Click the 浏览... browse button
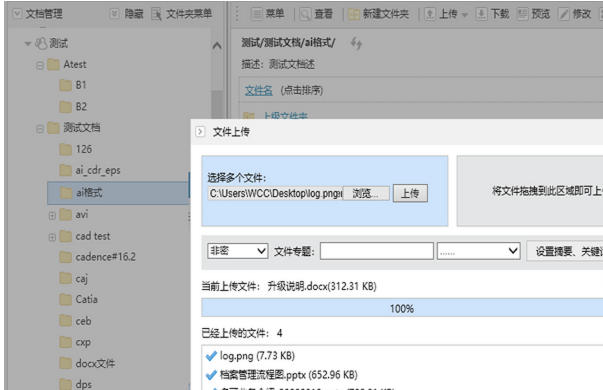This screenshot has height=390, width=603. click(x=366, y=193)
